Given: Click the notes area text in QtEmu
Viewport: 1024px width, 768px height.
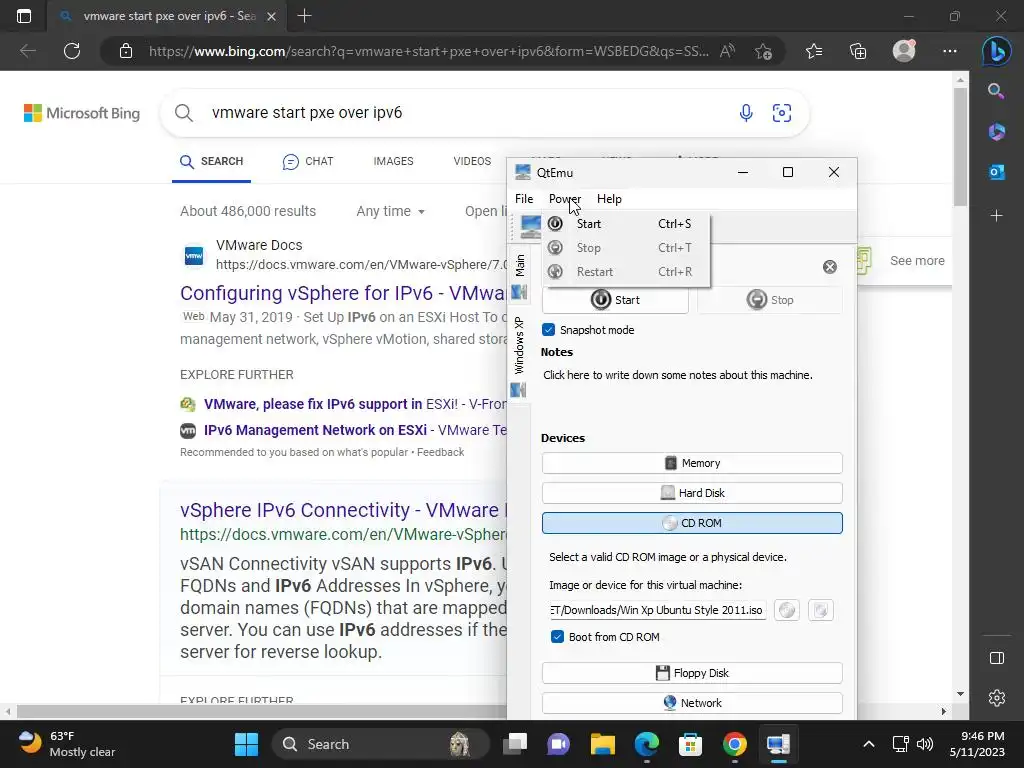Looking at the screenshot, I should (678, 376).
